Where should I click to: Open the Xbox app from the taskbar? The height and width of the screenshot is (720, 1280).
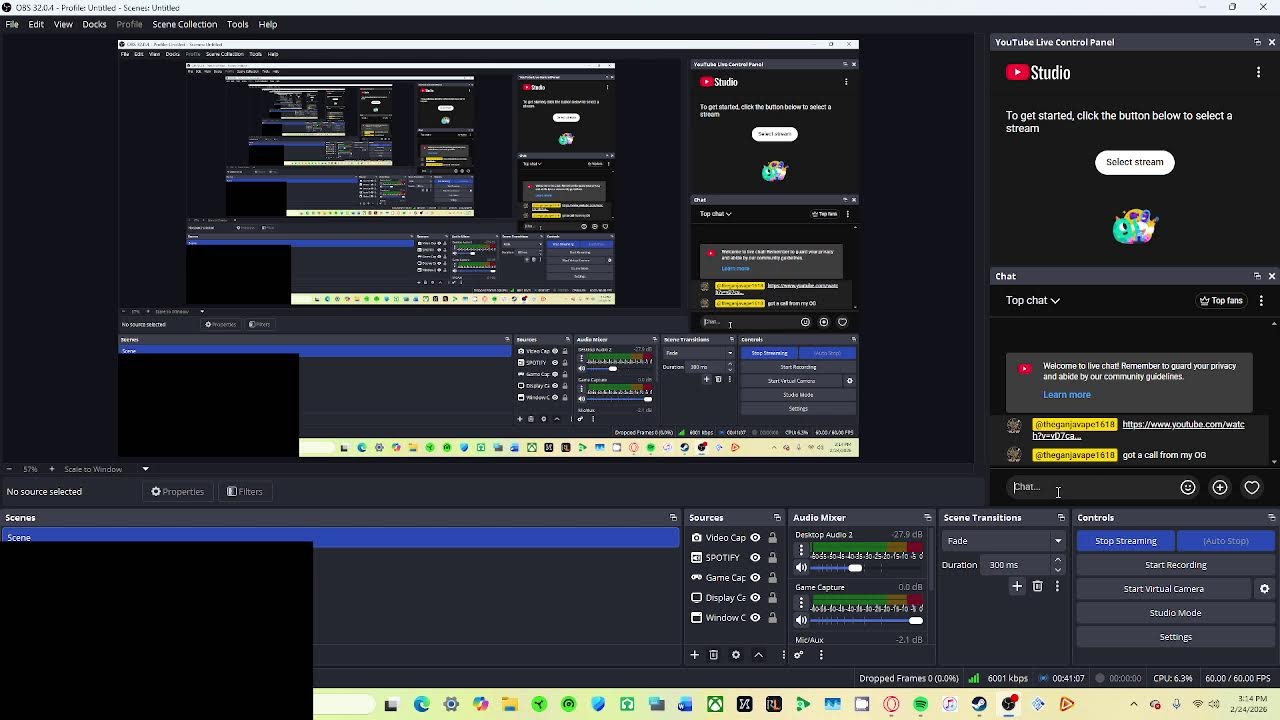click(x=715, y=705)
